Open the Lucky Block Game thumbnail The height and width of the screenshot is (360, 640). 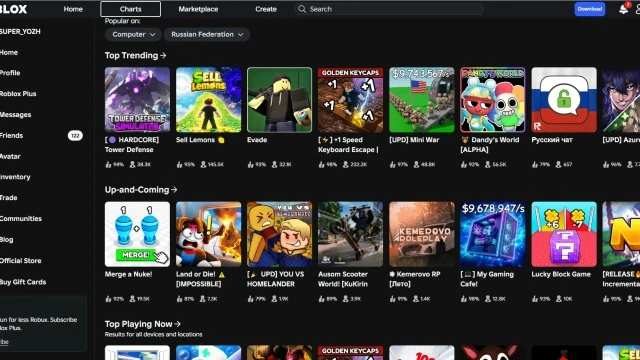pyautogui.click(x=564, y=234)
